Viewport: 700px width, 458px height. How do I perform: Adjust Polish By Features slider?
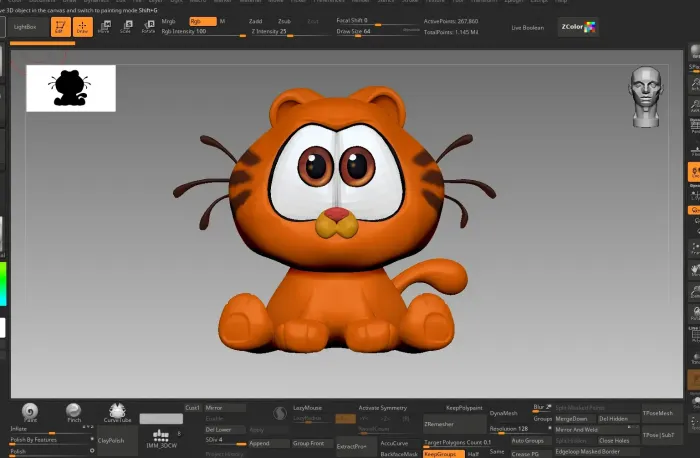(x=52, y=441)
